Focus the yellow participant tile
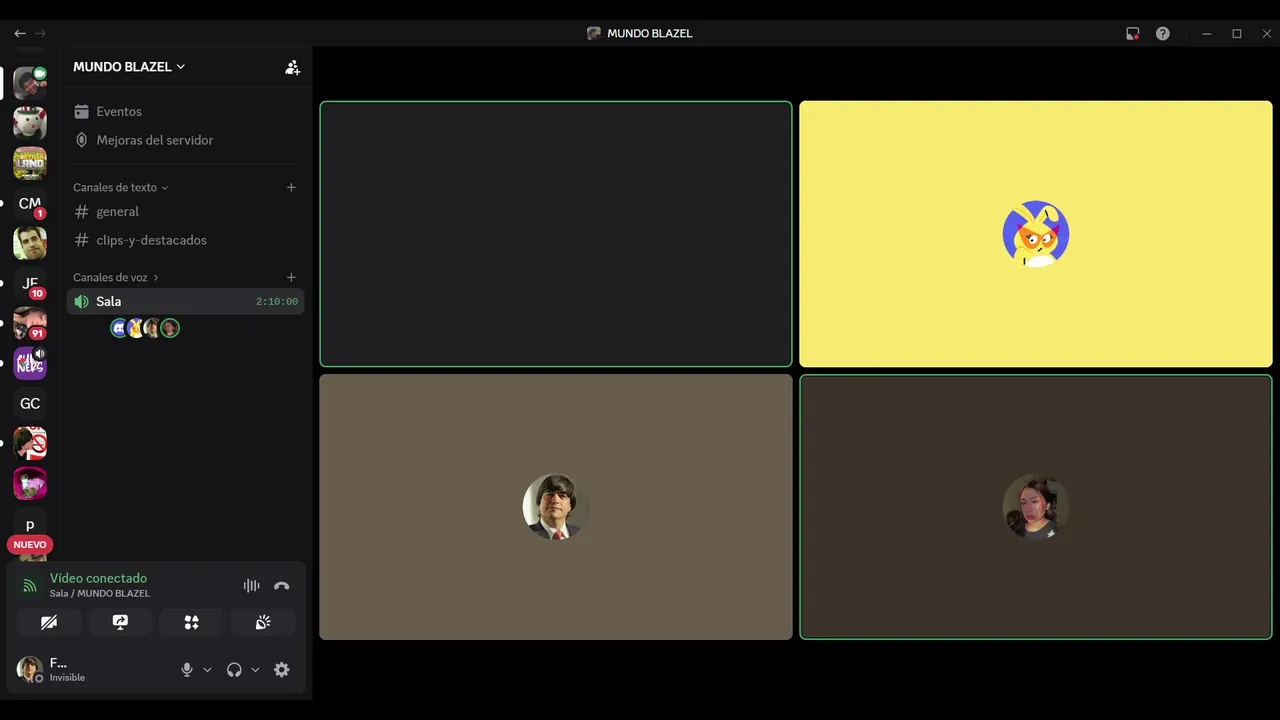The height and width of the screenshot is (720, 1280). tap(1036, 234)
